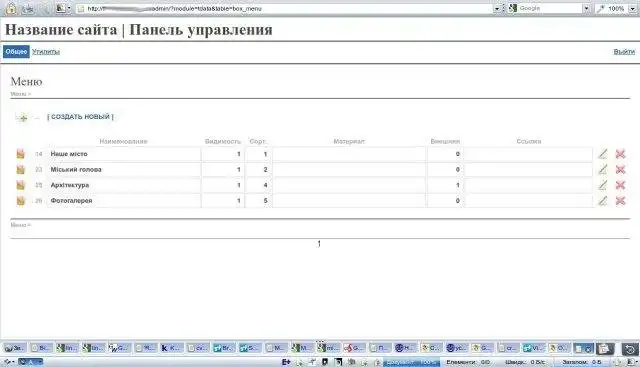Click the Google search input field
The height and width of the screenshot is (367, 640).
[549, 9]
